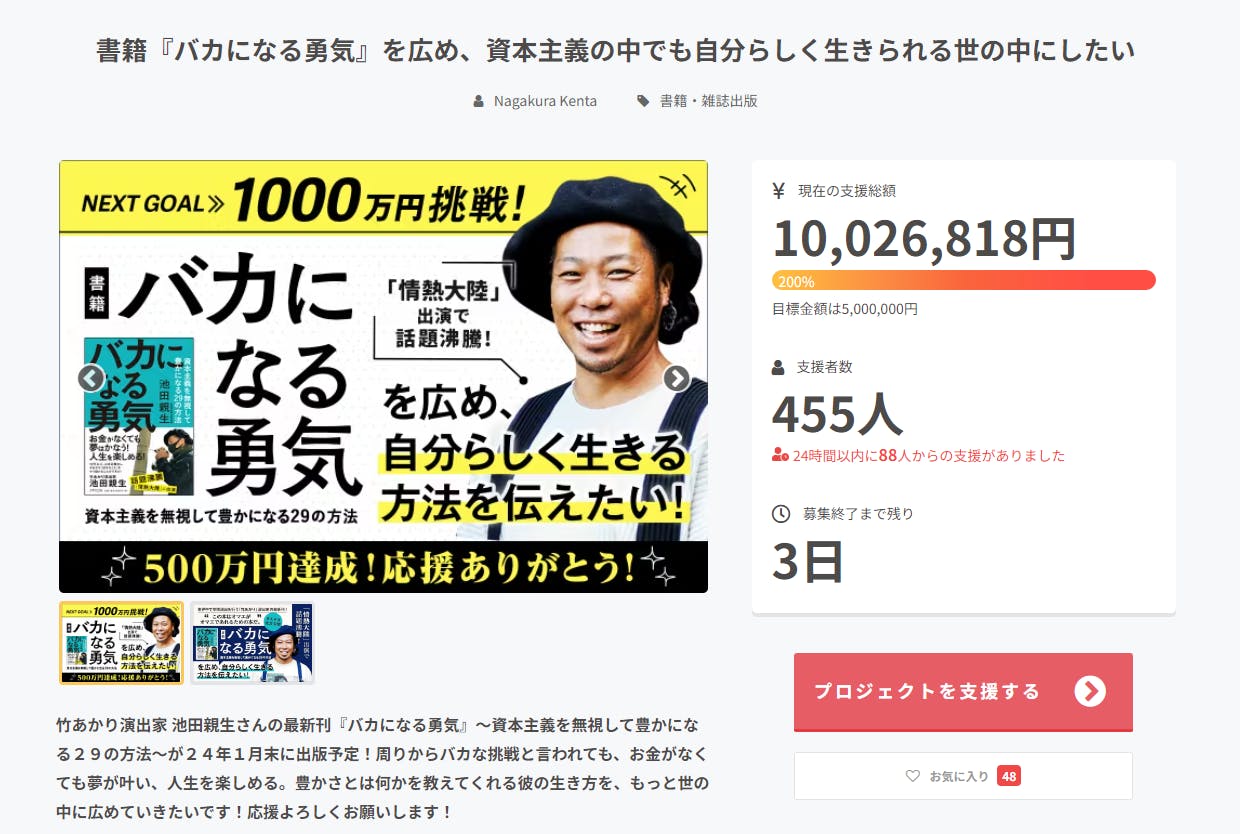Viewport: 1240px width, 834px height.
Task: Click the next image arrow on carousel
Action: [677, 378]
